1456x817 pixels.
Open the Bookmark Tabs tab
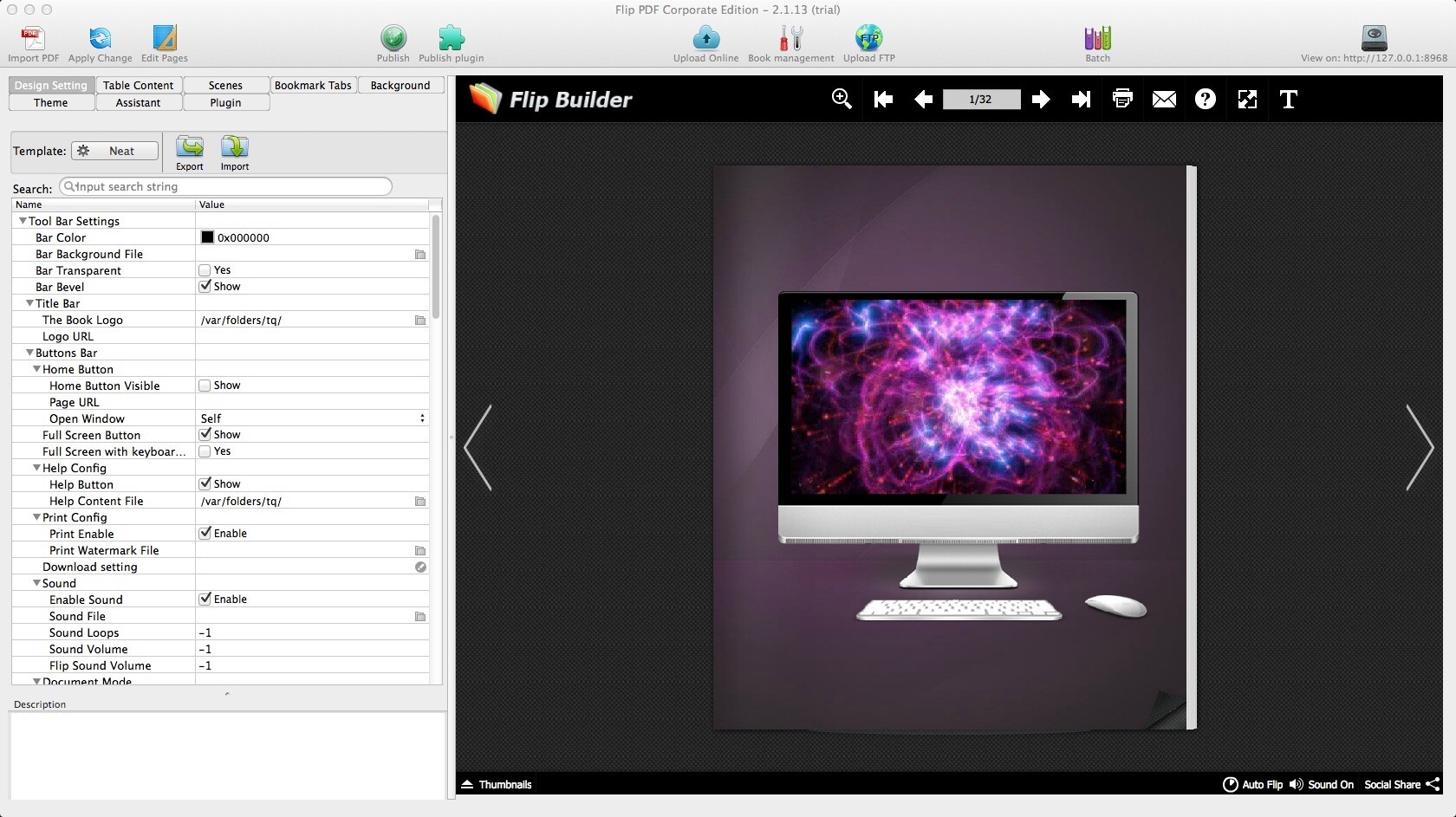313,85
